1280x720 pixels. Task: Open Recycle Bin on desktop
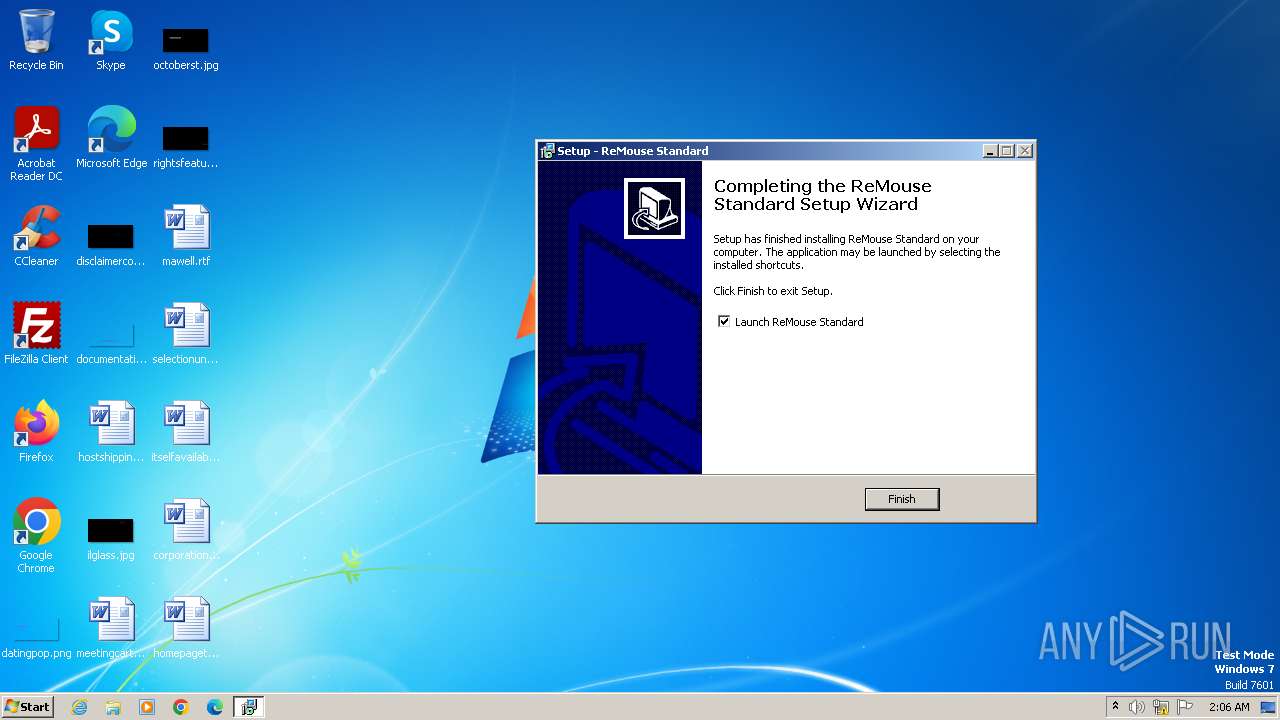(x=36, y=40)
